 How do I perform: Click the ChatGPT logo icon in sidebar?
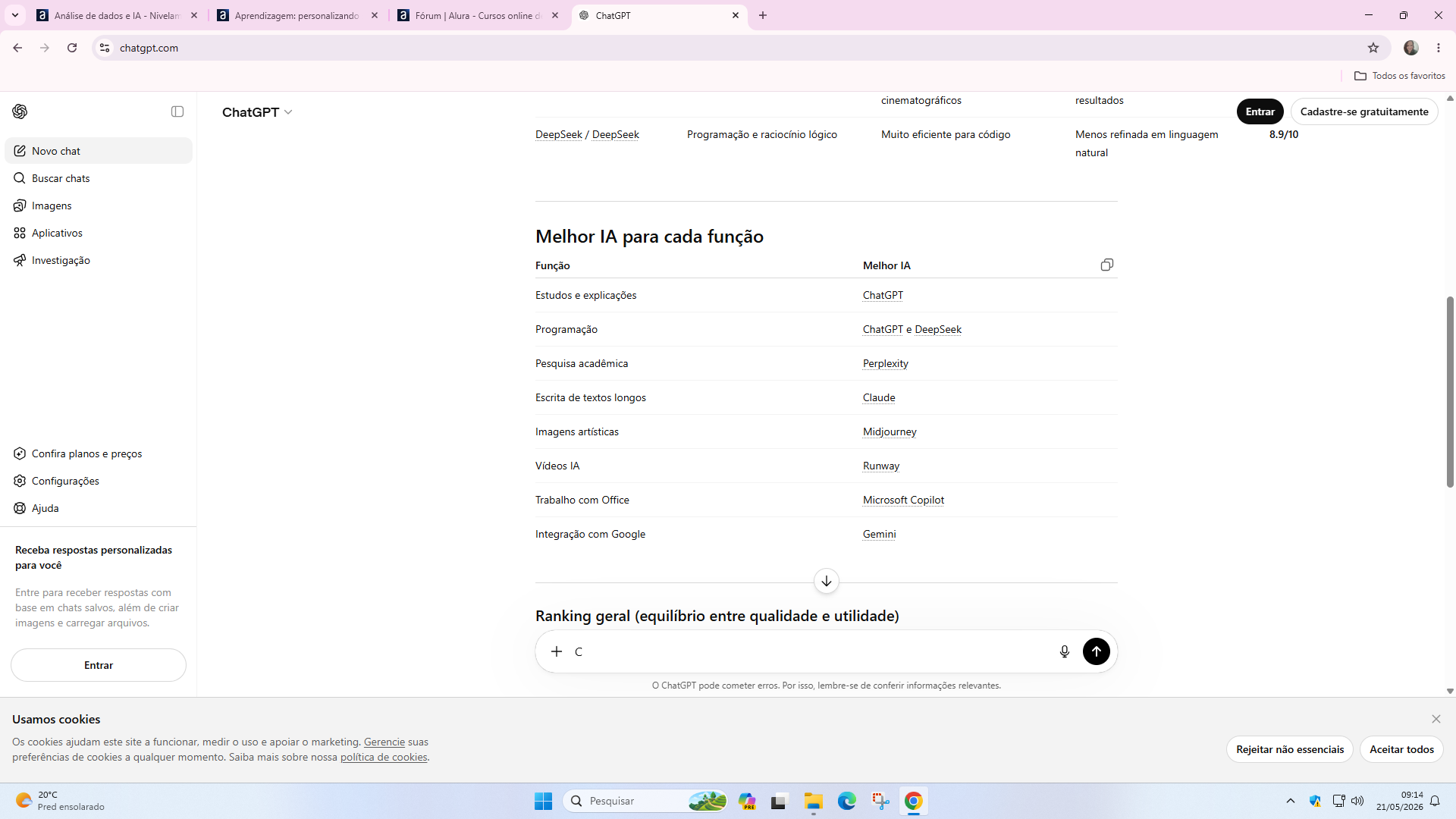pos(20,111)
